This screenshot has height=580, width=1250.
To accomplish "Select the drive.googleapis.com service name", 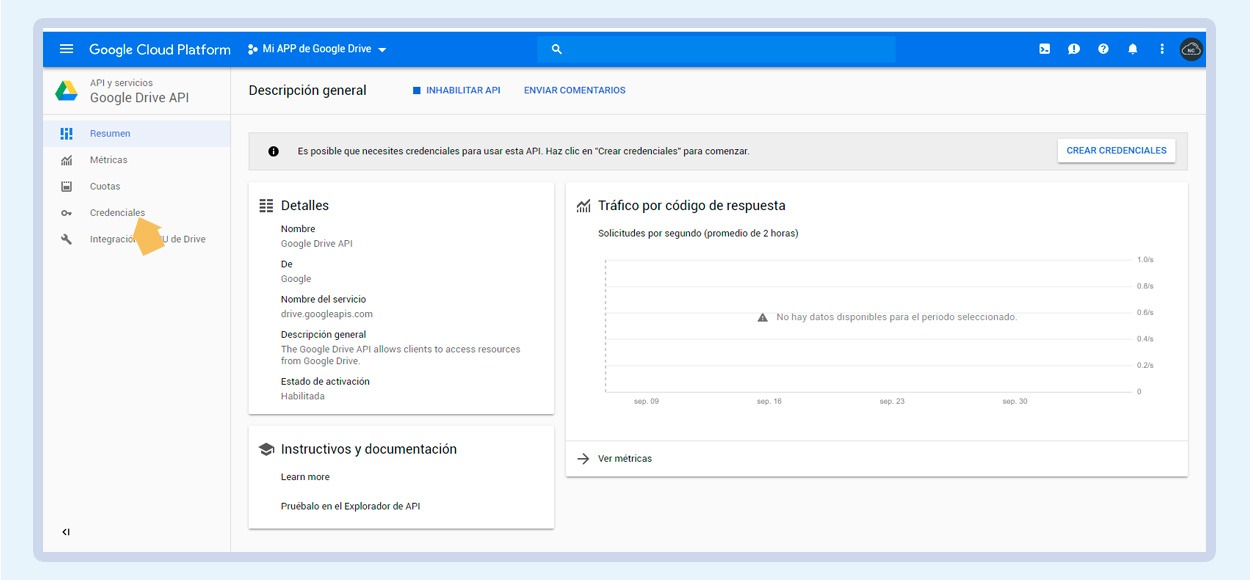I will tap(327, 314).
